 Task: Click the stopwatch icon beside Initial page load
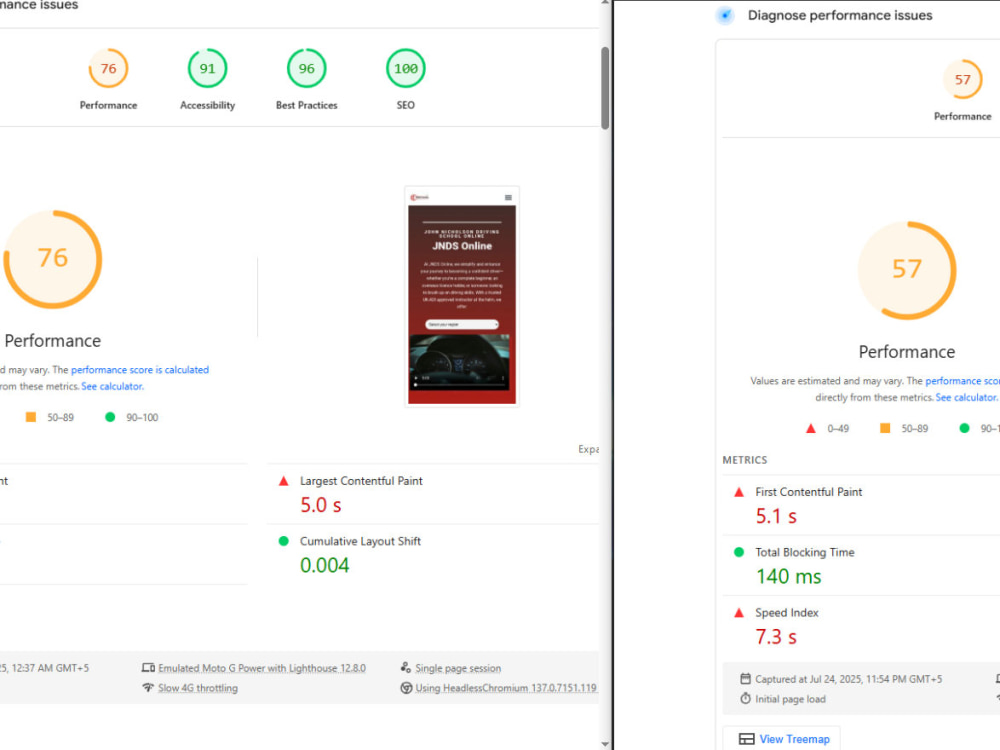click(745, 698)
